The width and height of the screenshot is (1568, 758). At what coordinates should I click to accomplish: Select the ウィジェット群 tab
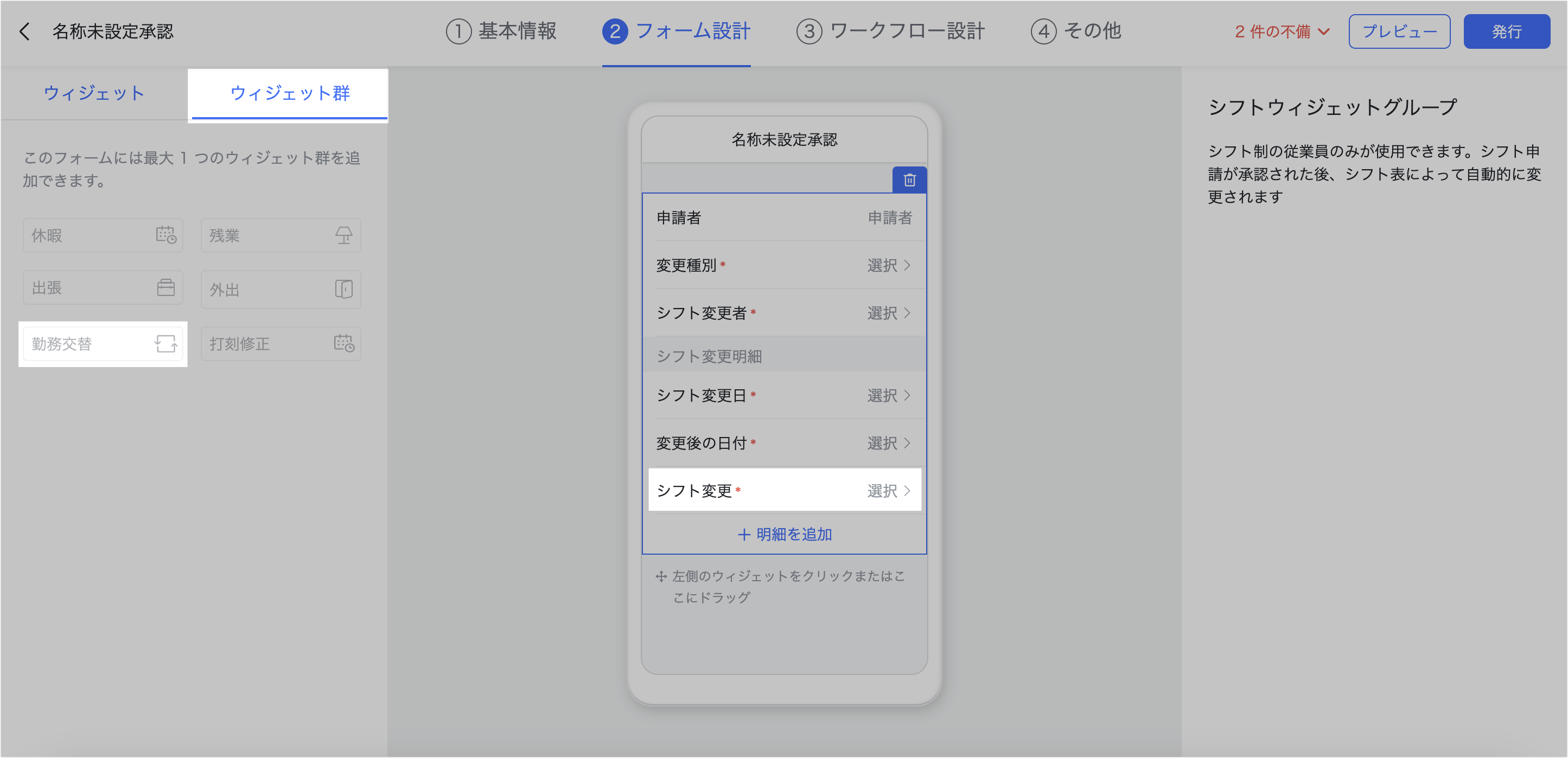point(289,93)
